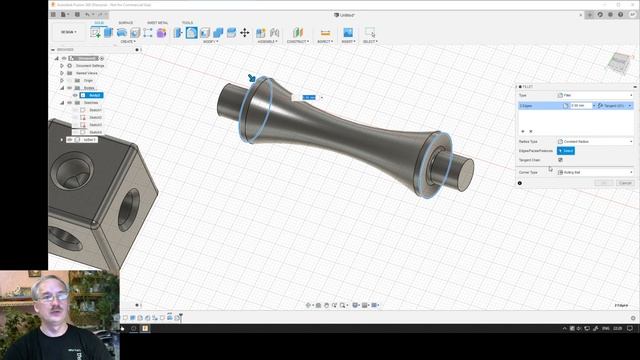Open timeline settings gear icon
This screenshot has width=640, height=360.
(x=633, y=318)
